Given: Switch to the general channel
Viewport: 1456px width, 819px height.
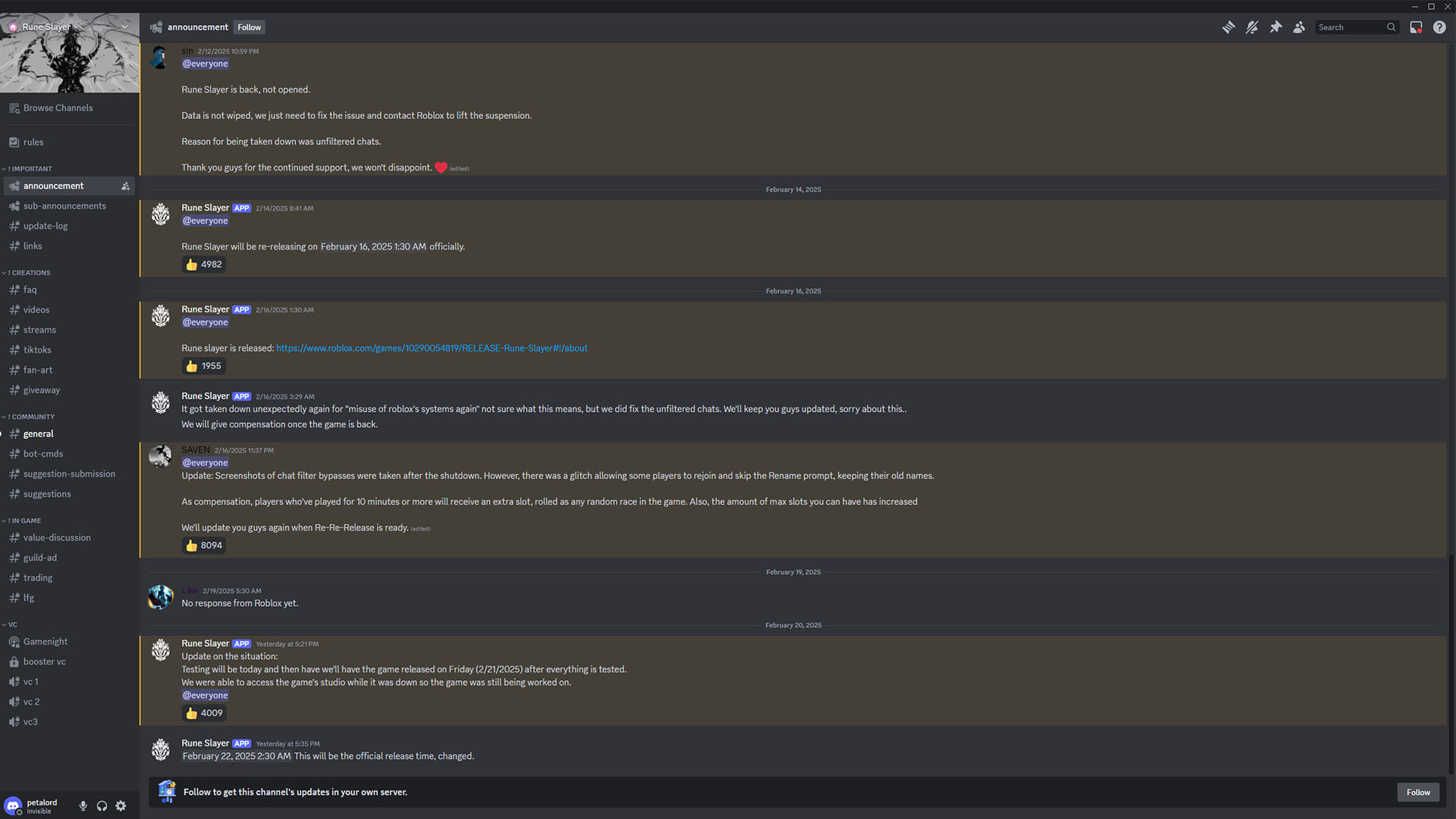Looking at the screenshot, I should point(39,434).
